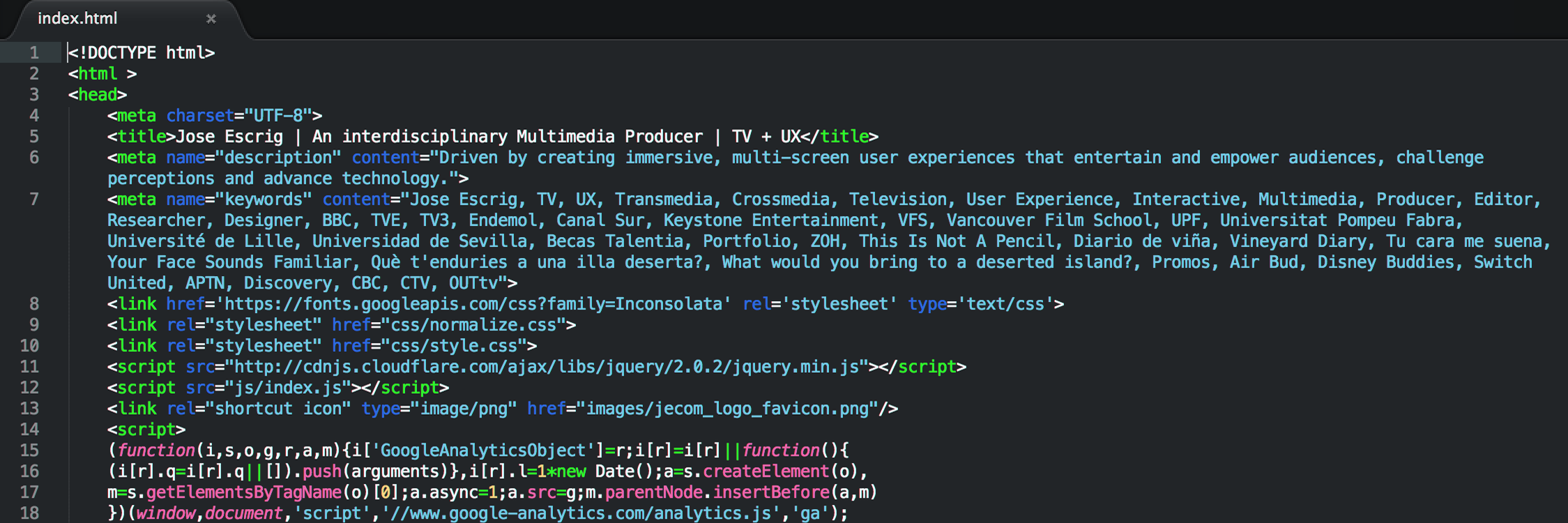1568x523 pixels.
Task: Click the "image/png" type value
Action: (x=464, y=408)
